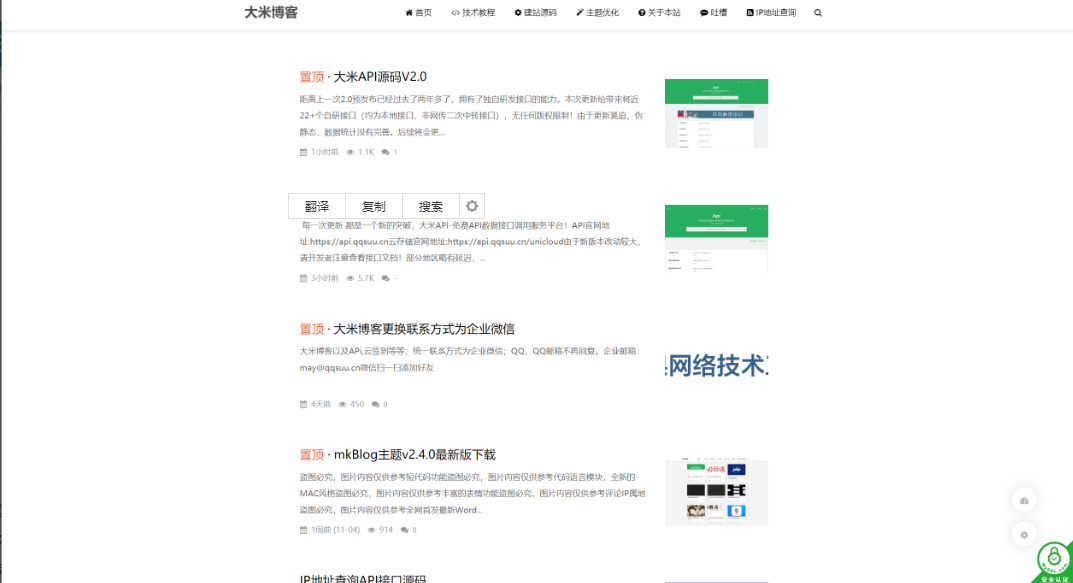The image size is (1073, 583).
Task: Click 翻译 in the selection popup
Action: tap(317, 206)
